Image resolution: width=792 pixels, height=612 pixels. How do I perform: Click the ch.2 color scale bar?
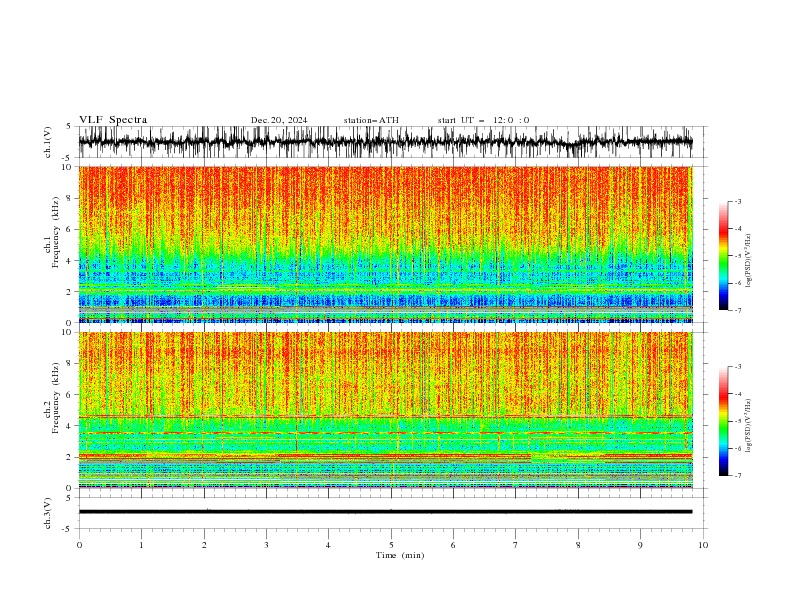coord(723,421)
